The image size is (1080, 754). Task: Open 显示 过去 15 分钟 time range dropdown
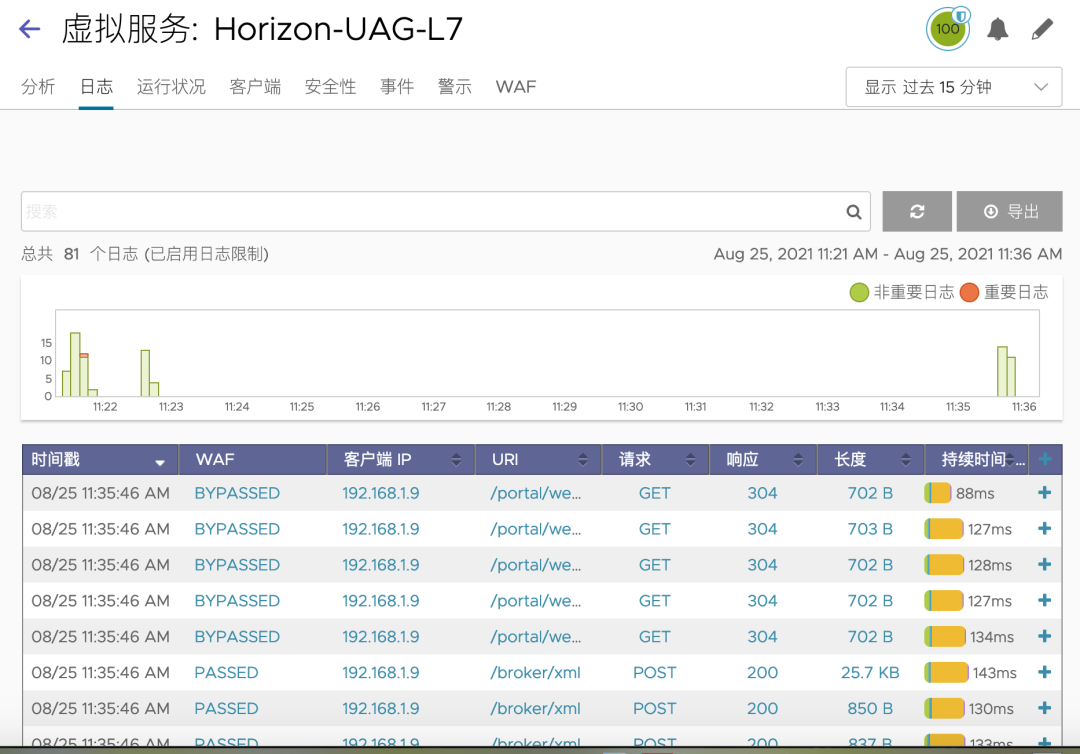(x=953, y=87)
